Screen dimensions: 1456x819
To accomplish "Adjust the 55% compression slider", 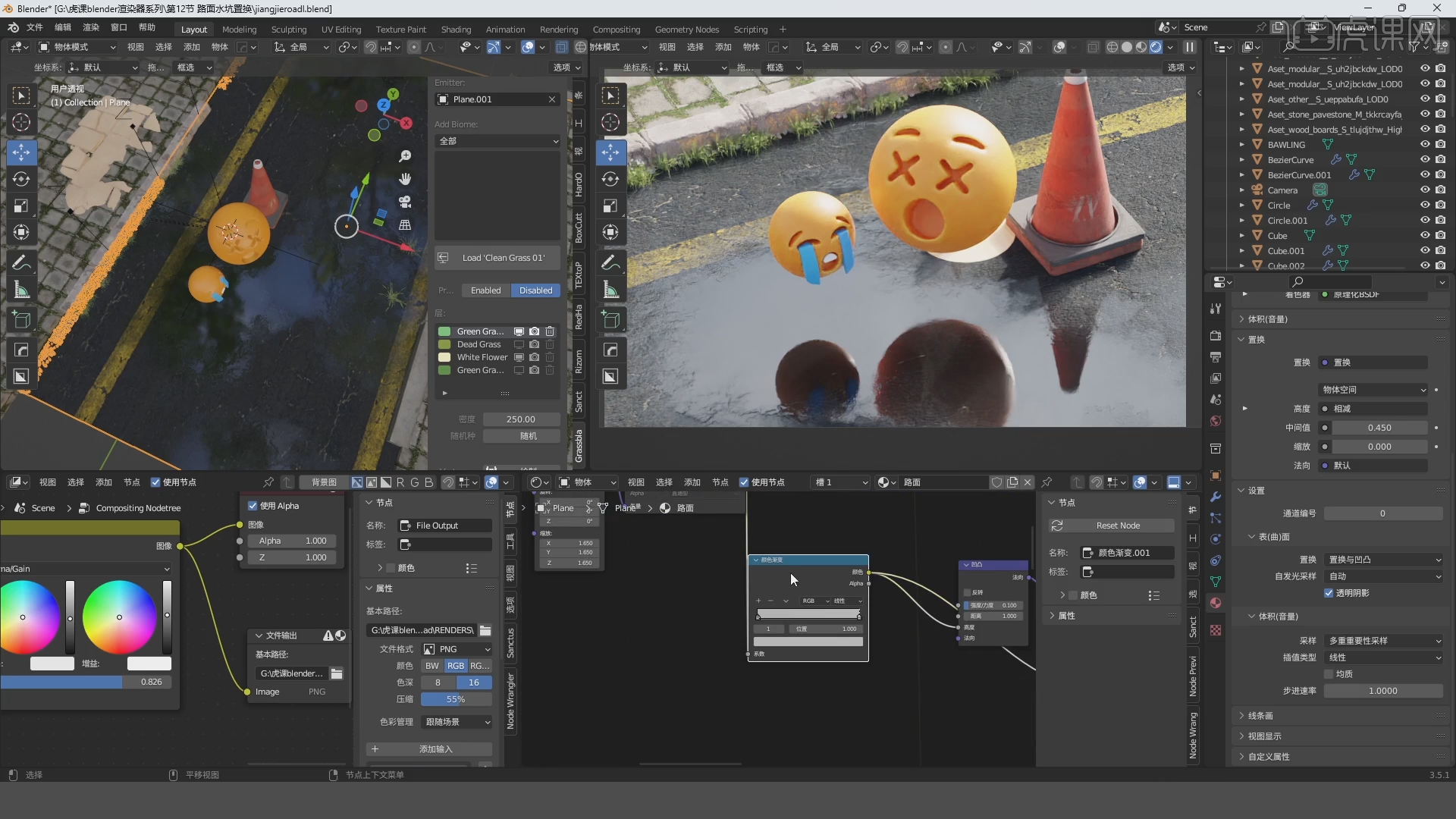I will coord(456,699).
